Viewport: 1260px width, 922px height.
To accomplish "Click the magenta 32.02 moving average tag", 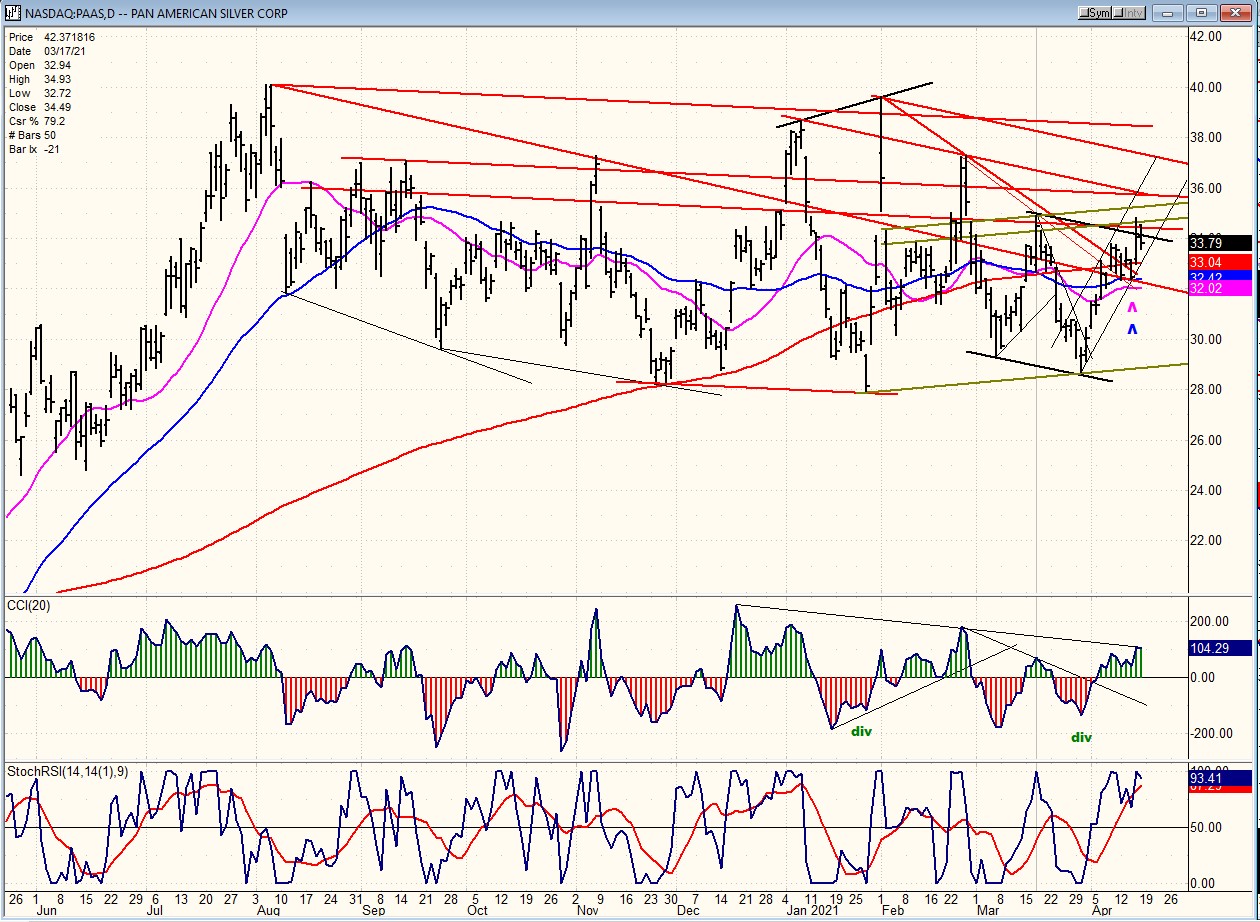I will tap(1219, 288).
